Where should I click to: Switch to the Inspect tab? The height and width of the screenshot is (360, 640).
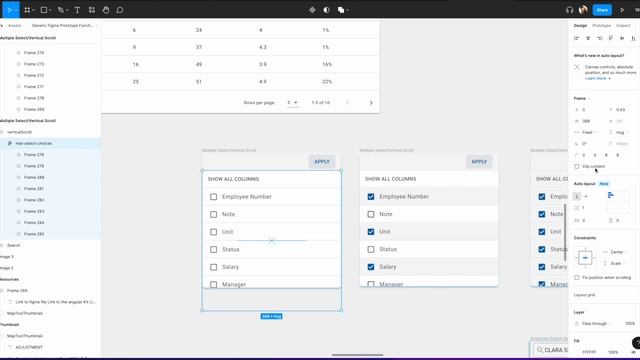(623, 26)
